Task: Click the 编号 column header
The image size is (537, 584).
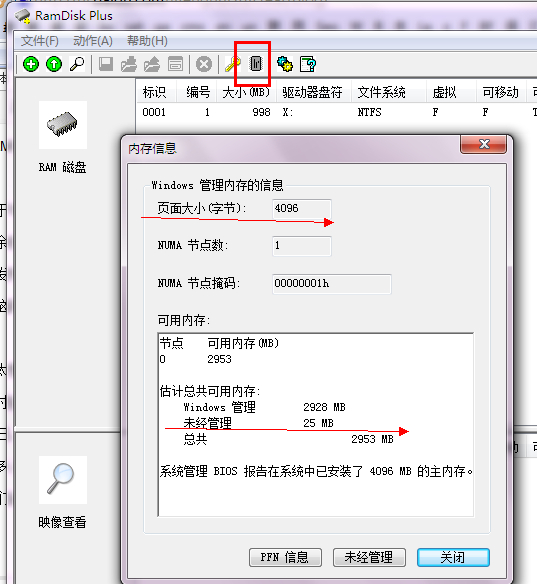Action: 197,92
